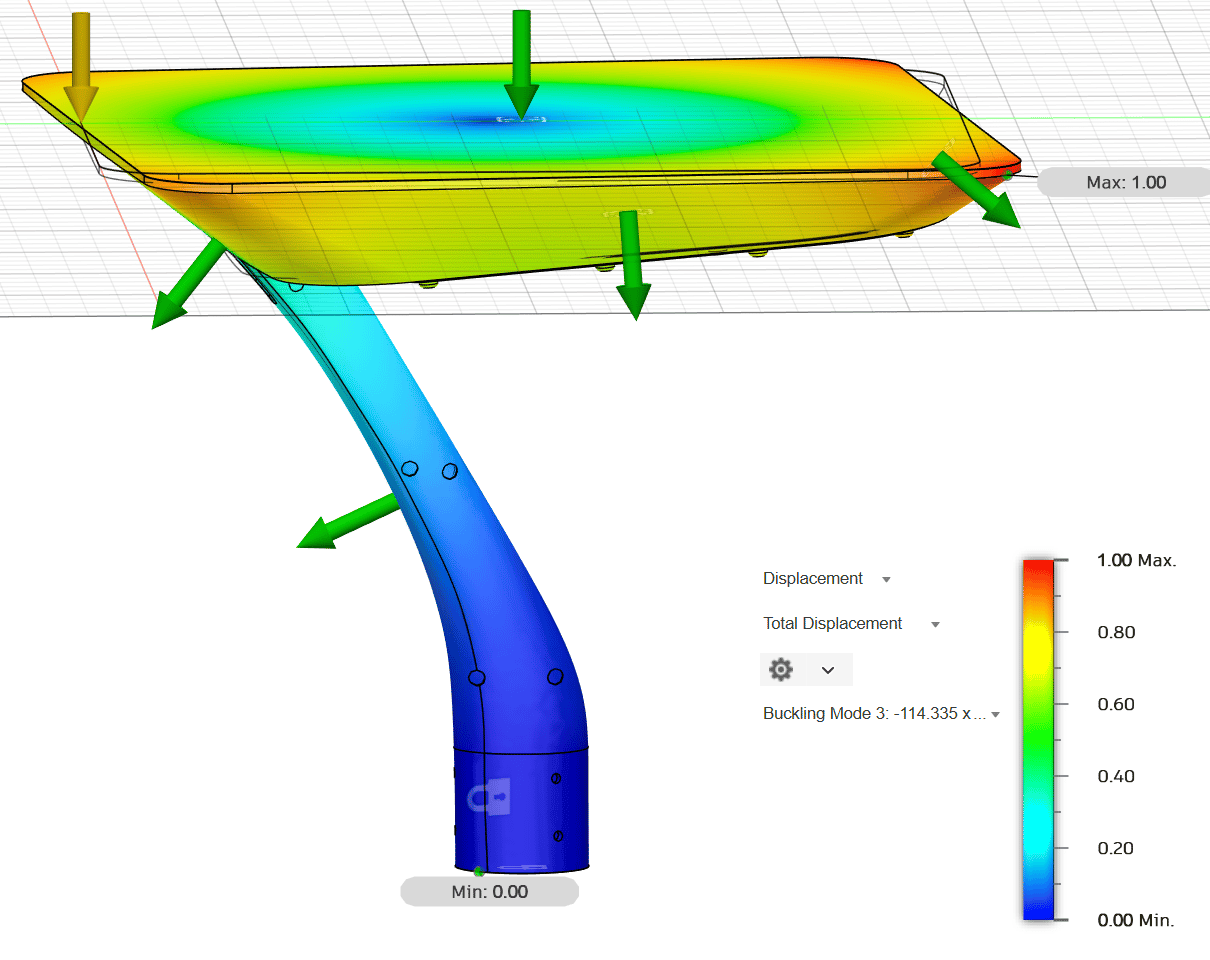Image resolution: width=1210 pixels, height=960 pixels.
Task: Open the Buckling Mode 3 selector dropdown
Action: [881, 714]
